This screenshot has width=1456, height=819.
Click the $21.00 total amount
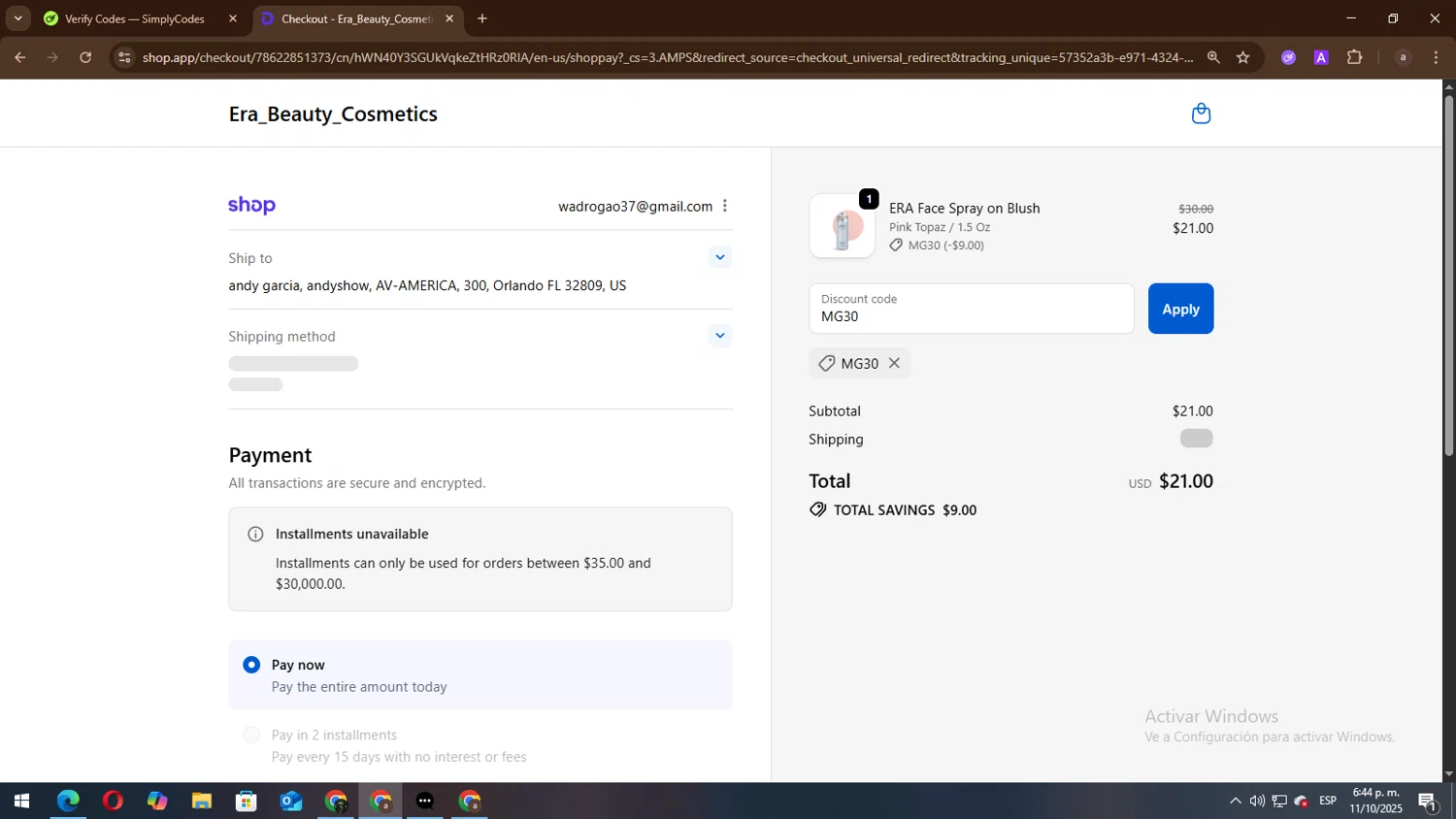click(x=1186, y=481)
